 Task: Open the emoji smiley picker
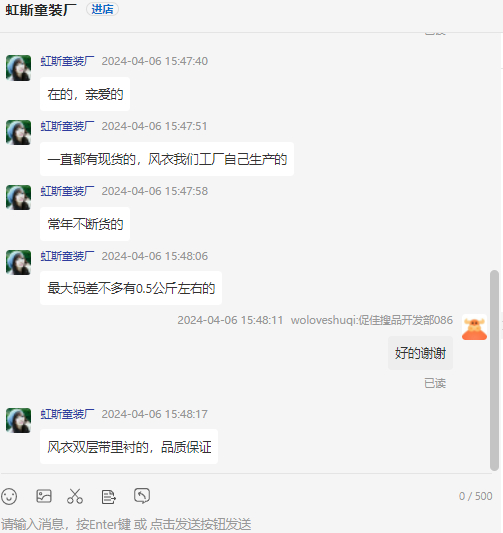tap(9, 496)
